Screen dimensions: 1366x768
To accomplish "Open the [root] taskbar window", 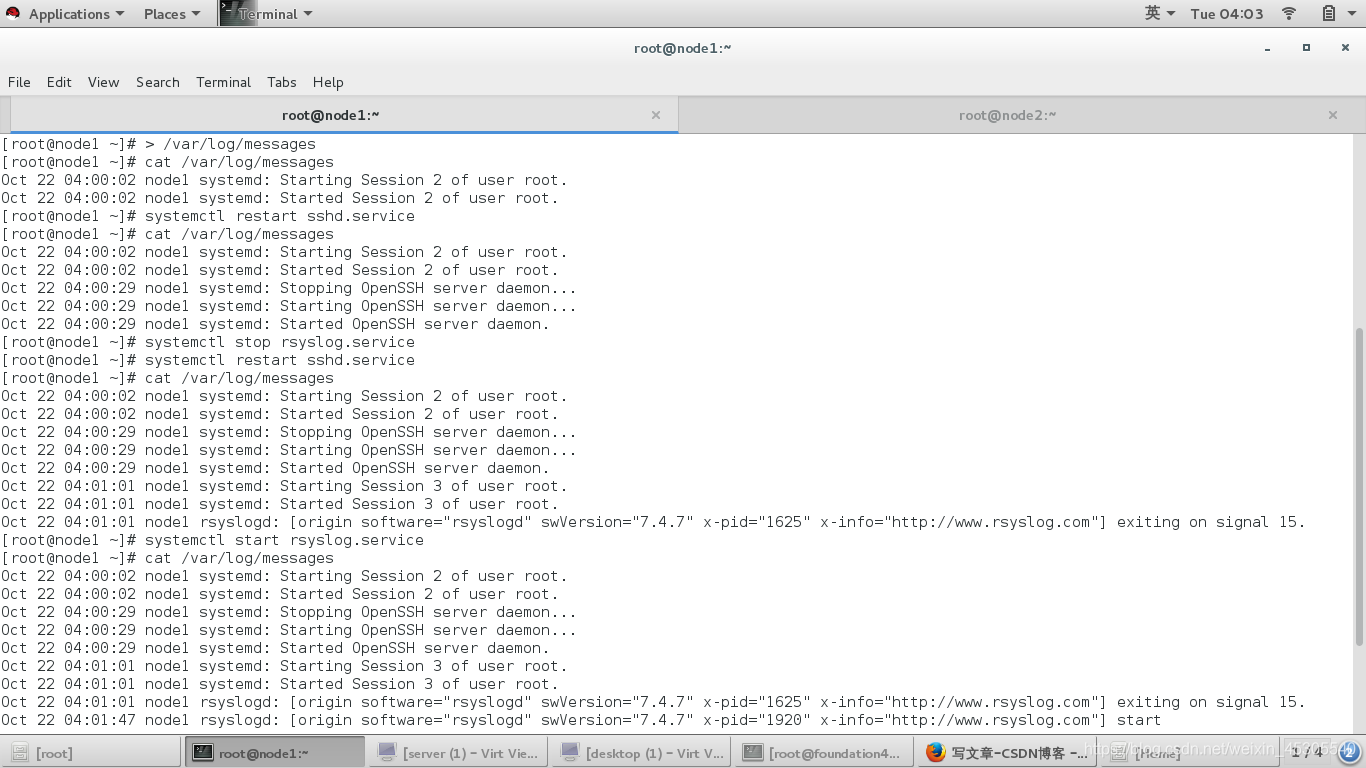I will [91, 753].
